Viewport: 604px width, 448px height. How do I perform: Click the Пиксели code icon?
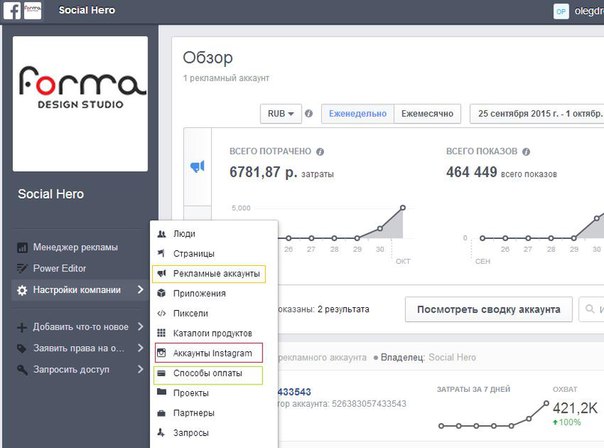click(x=161, y=314)
